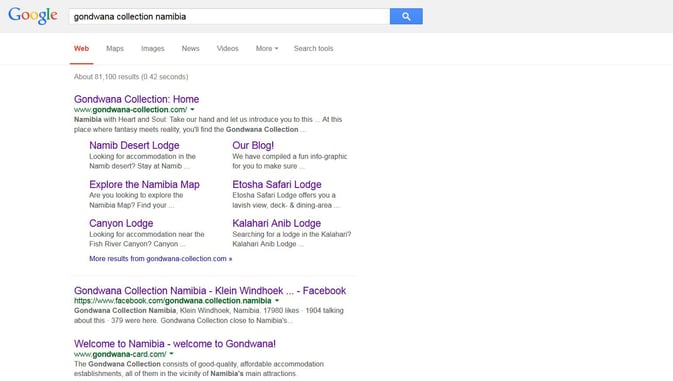This screenshot has width=673, height=381.
Task: Expand dropdown arrow next to gondwana-card.com URL
Action: (x=171, y=354)
